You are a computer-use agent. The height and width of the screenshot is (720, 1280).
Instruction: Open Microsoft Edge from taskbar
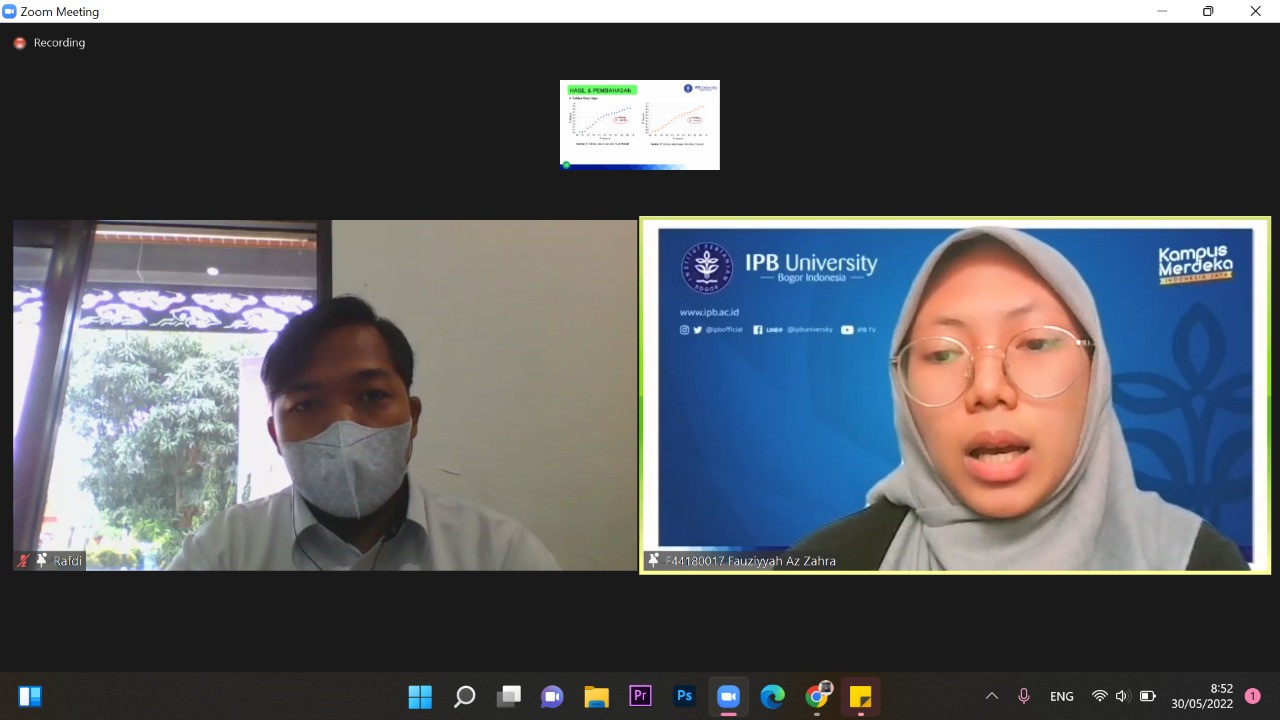coord(772,696)
